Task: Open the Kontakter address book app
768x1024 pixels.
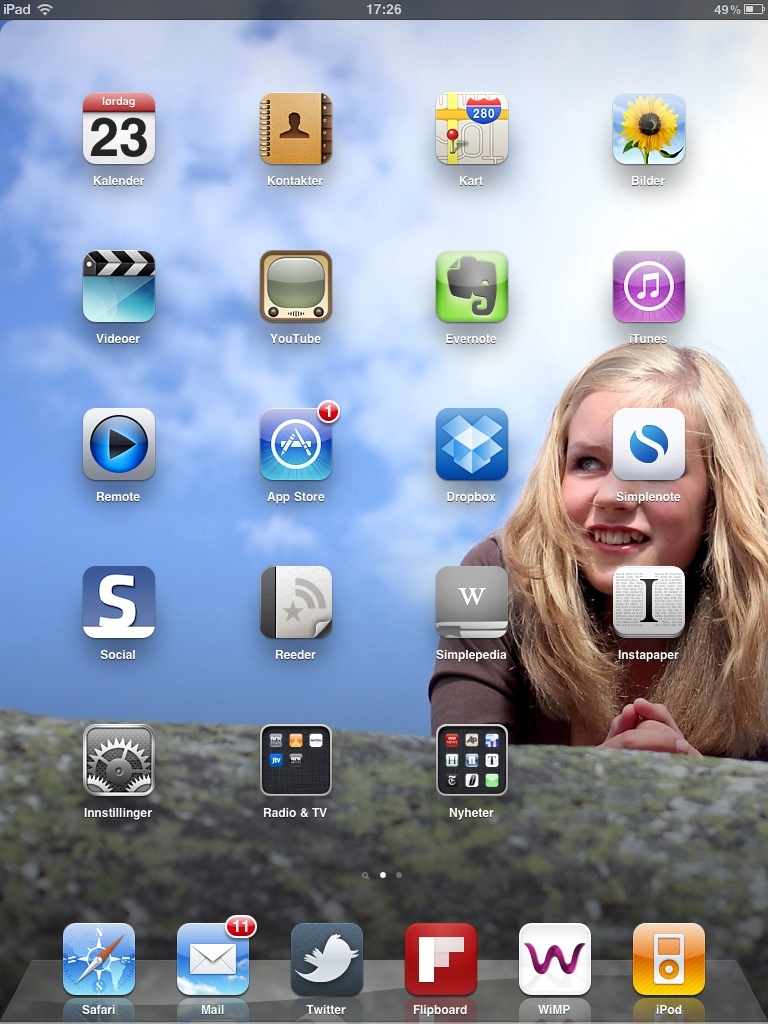Action: point(296,128)
